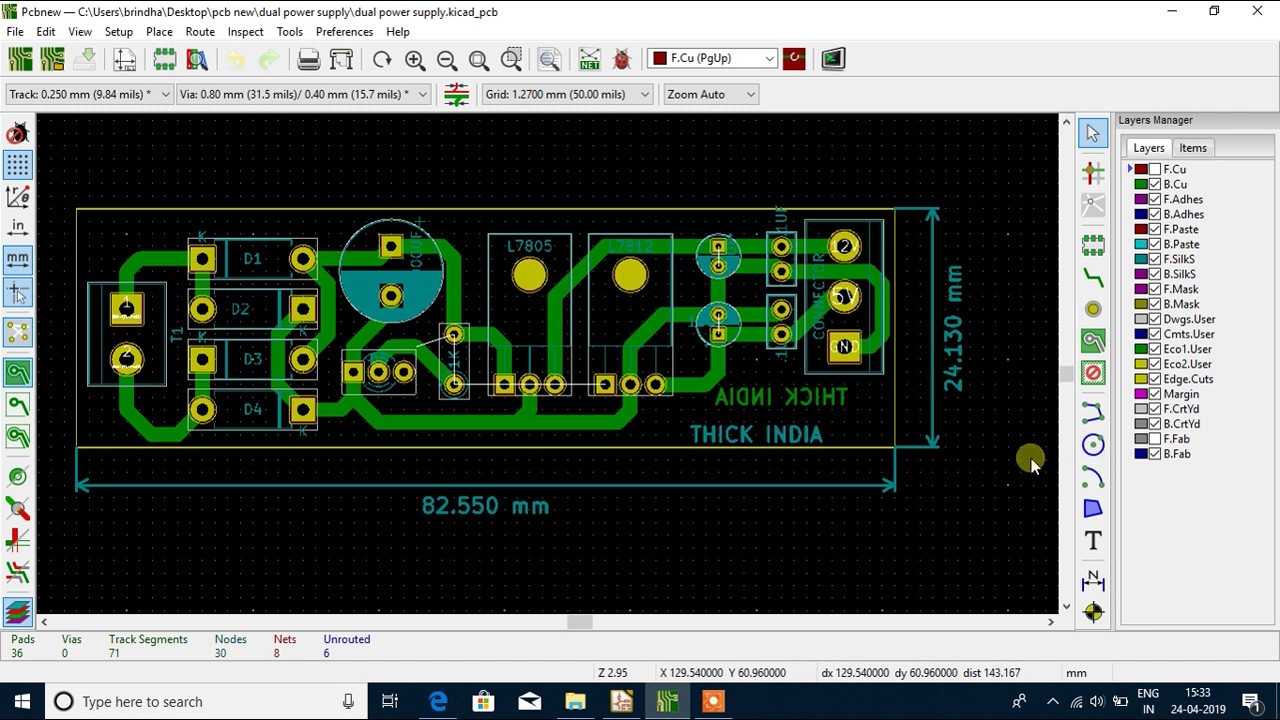Click the Windows Start button

[x=22, y=702]
